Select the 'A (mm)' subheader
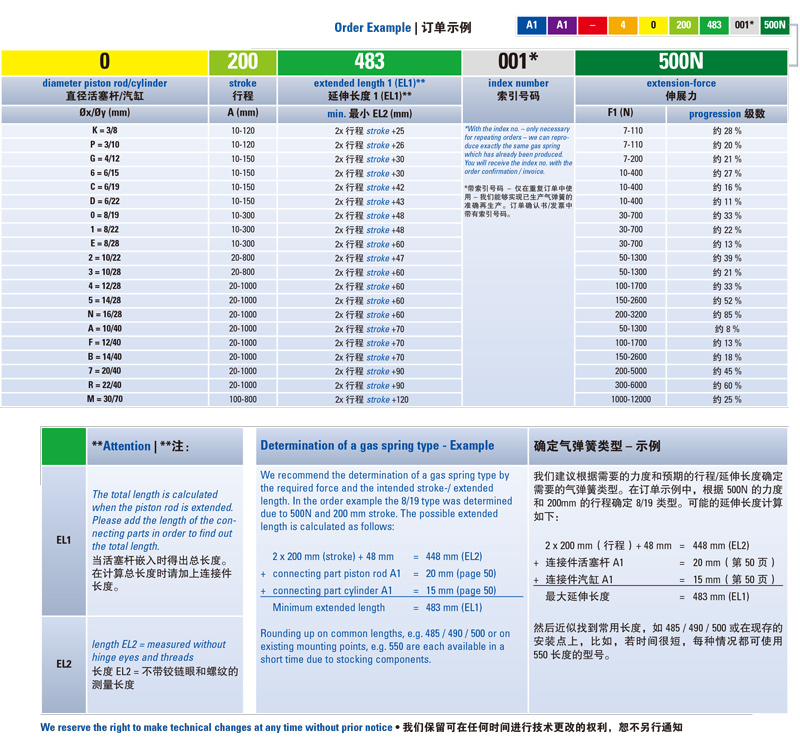The height and width of the screenshot is (741, 800). tap(243, 113)
